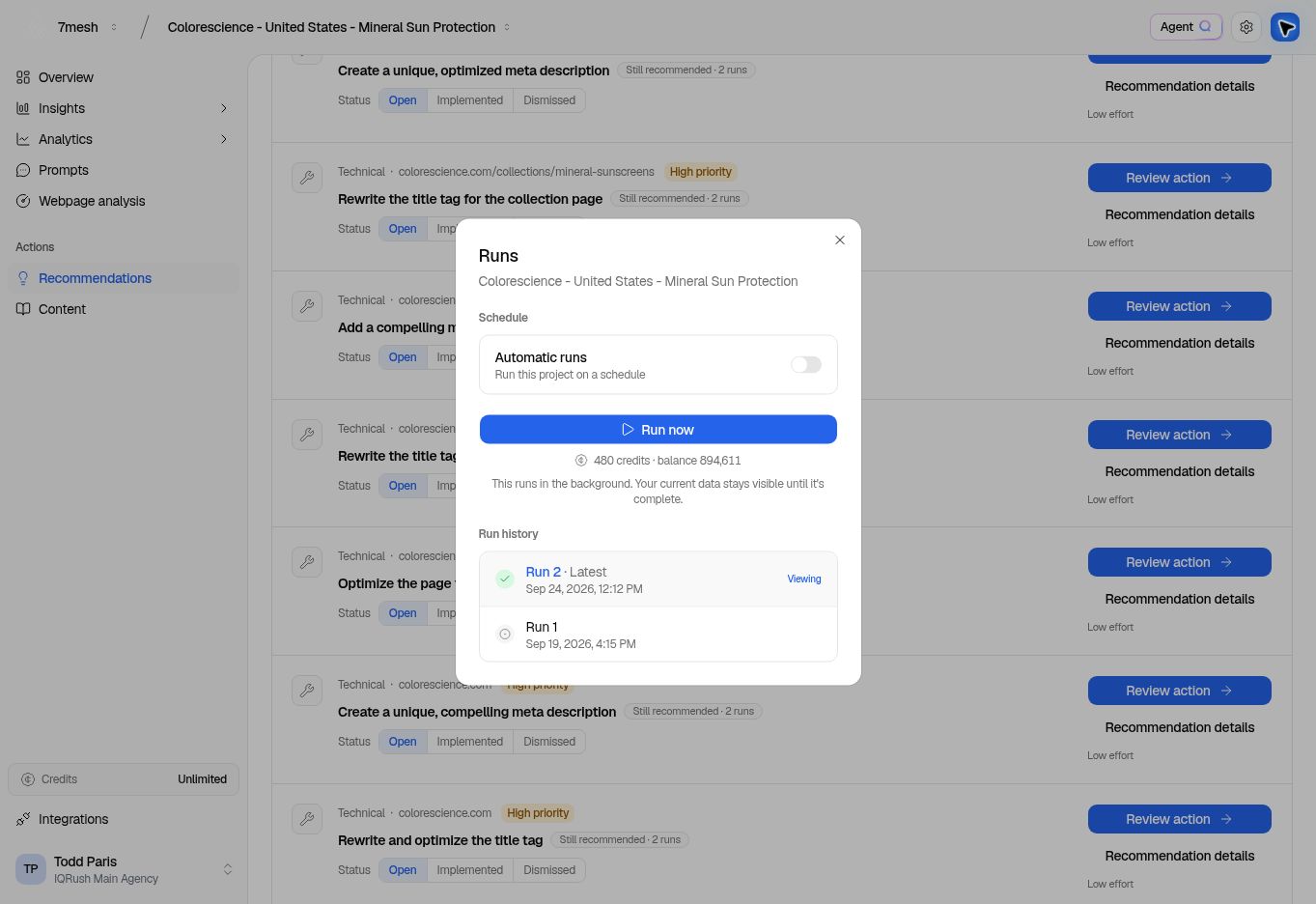Open settings gear in the top bar
This screenshot has height=904, width=1316.
tap(1246, 27)
